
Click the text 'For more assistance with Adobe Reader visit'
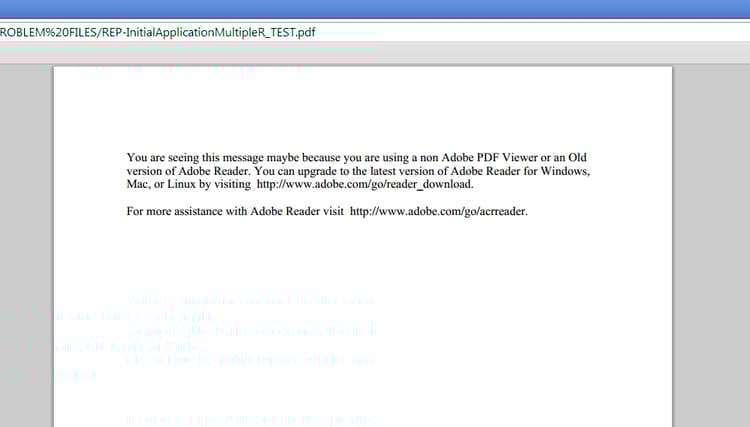click(235, 211)
